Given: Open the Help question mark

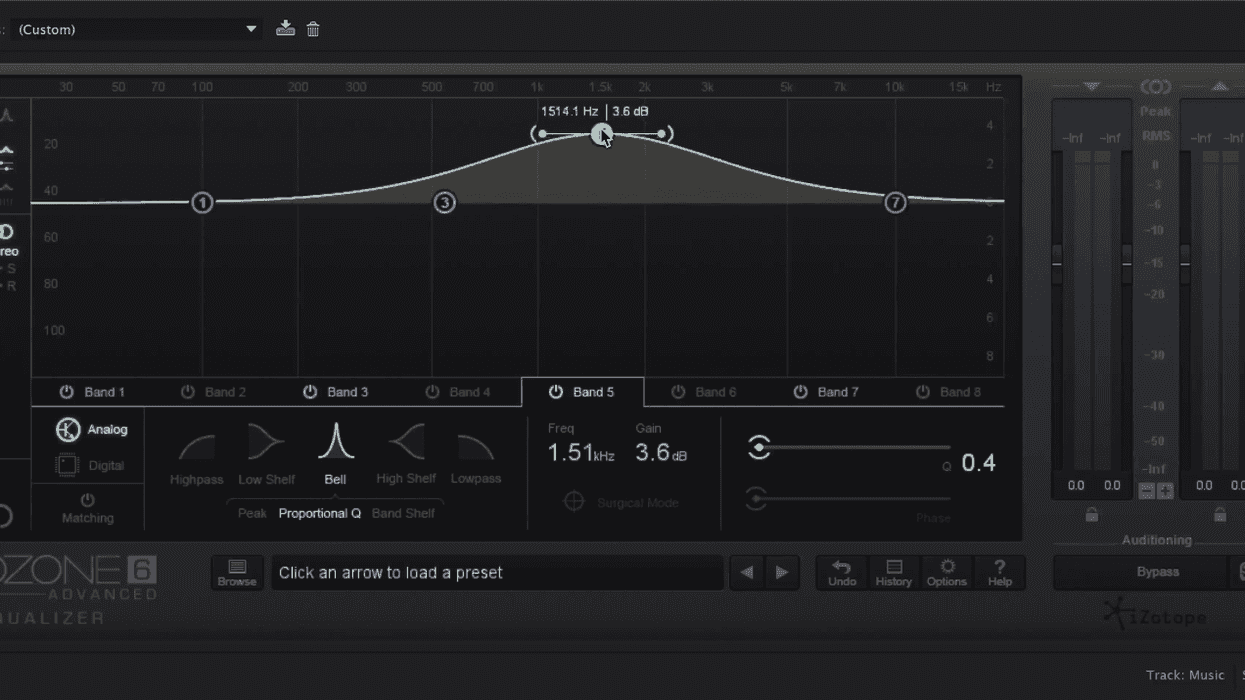Looking at the screenshot, I should coord(1000,573).
